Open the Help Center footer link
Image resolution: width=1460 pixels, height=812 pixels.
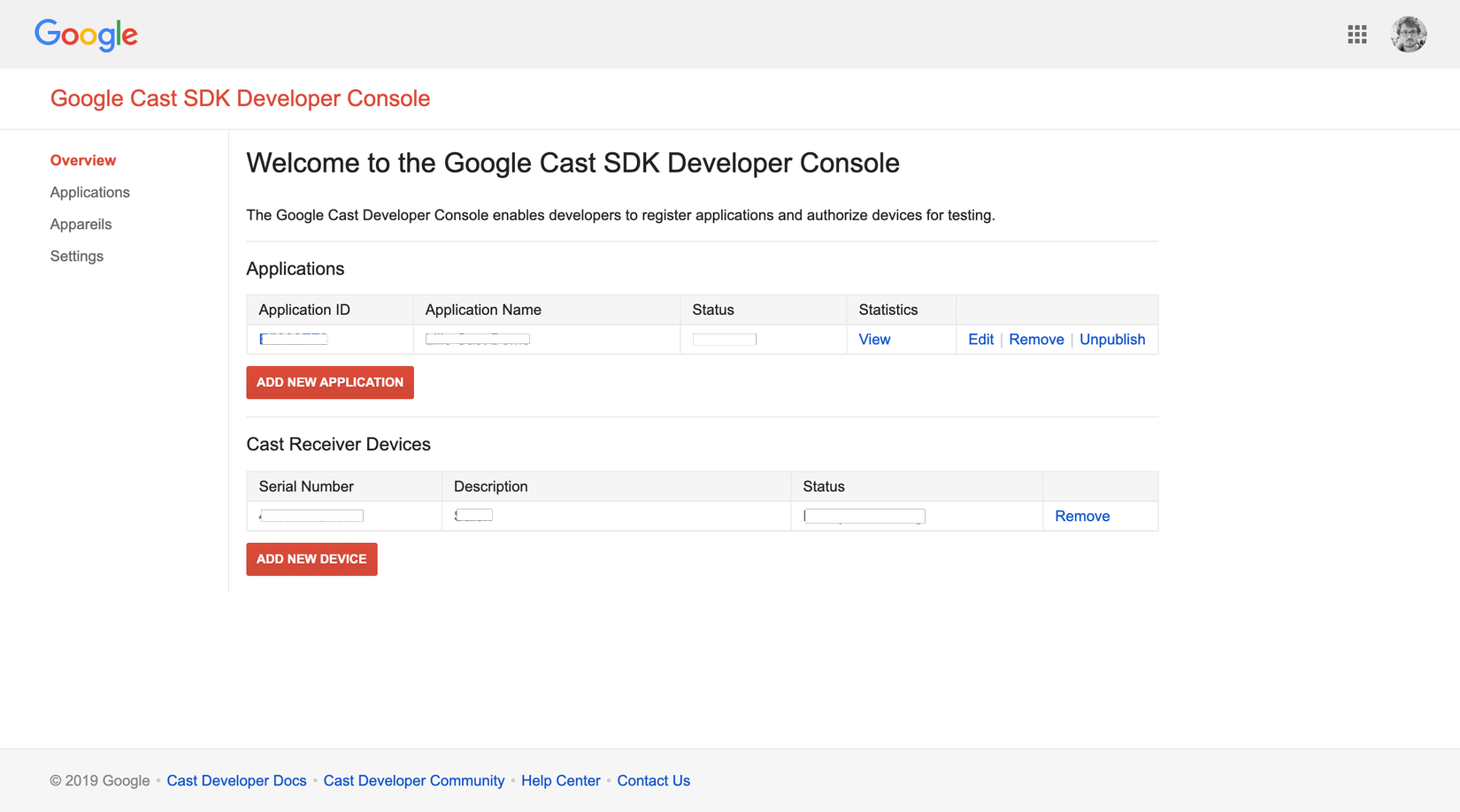(x=560, y=780)
